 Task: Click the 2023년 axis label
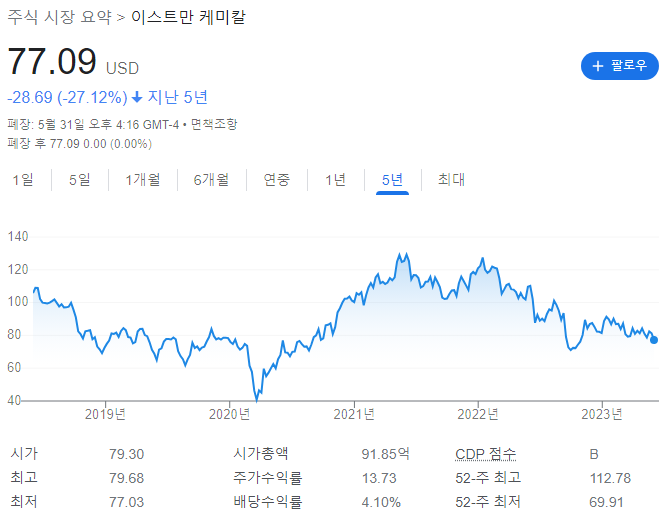[x=602, y=414]
